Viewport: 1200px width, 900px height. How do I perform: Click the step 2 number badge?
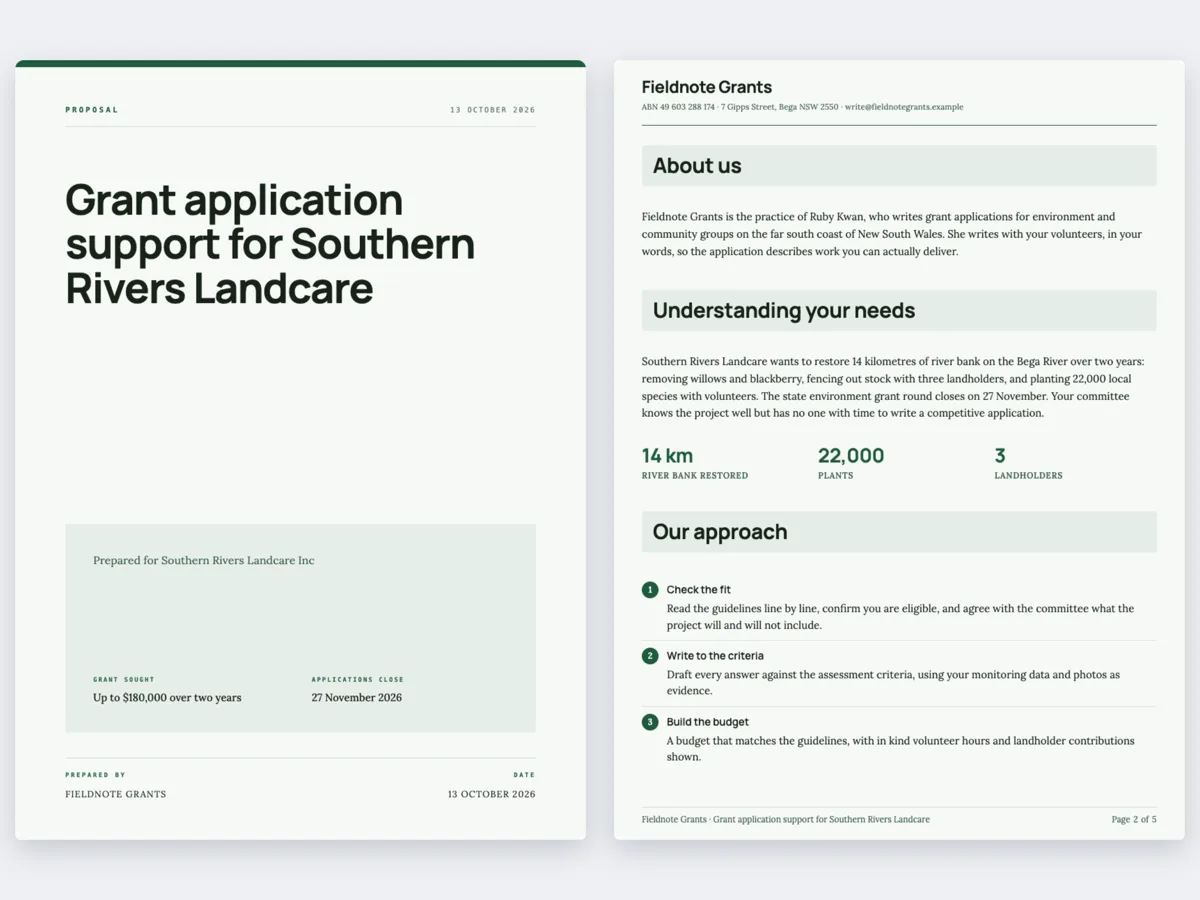[650, 656]
